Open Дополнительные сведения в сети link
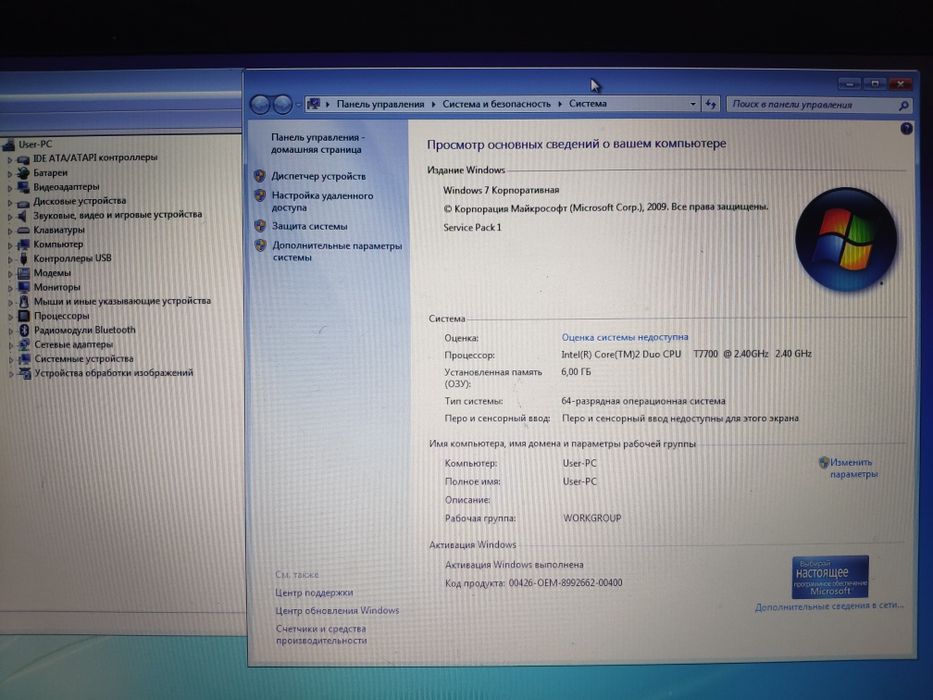The image size is (933, 700). click(829, 607)
